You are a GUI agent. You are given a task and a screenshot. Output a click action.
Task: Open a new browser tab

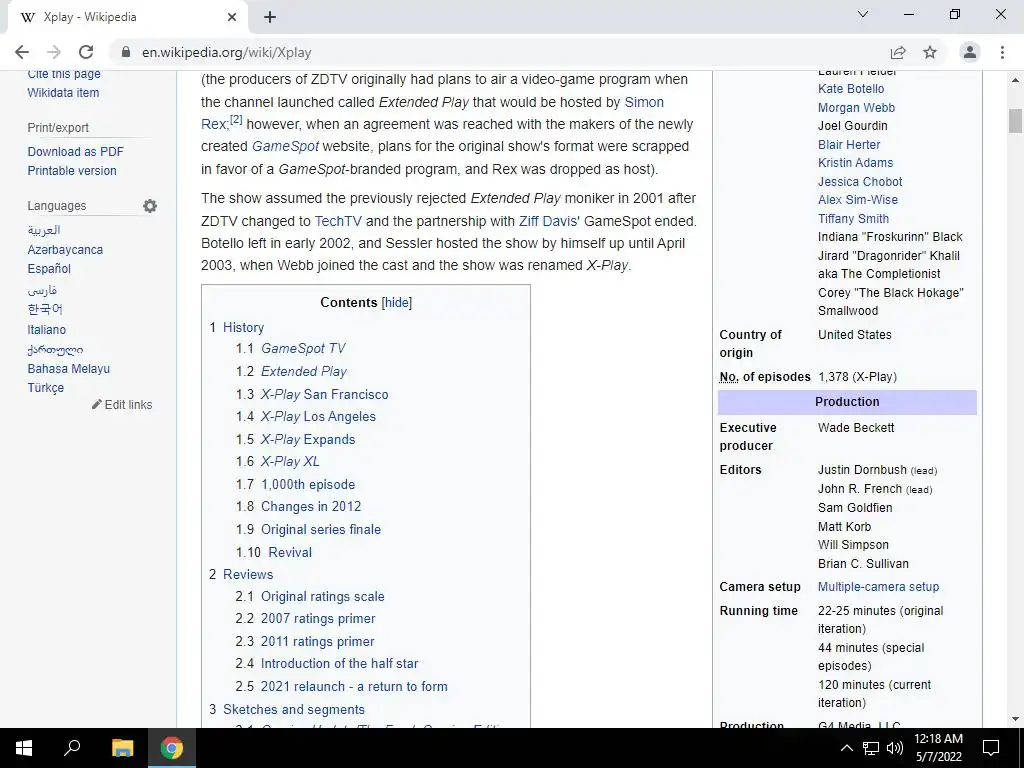pyautogui.click(x=270, y=18)
